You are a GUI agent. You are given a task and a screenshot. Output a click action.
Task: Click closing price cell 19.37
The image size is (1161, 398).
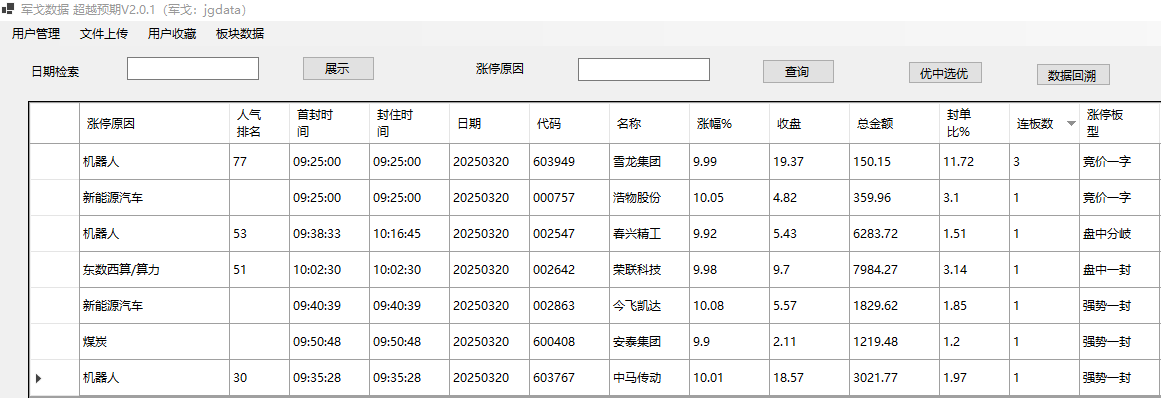point(809,161)
